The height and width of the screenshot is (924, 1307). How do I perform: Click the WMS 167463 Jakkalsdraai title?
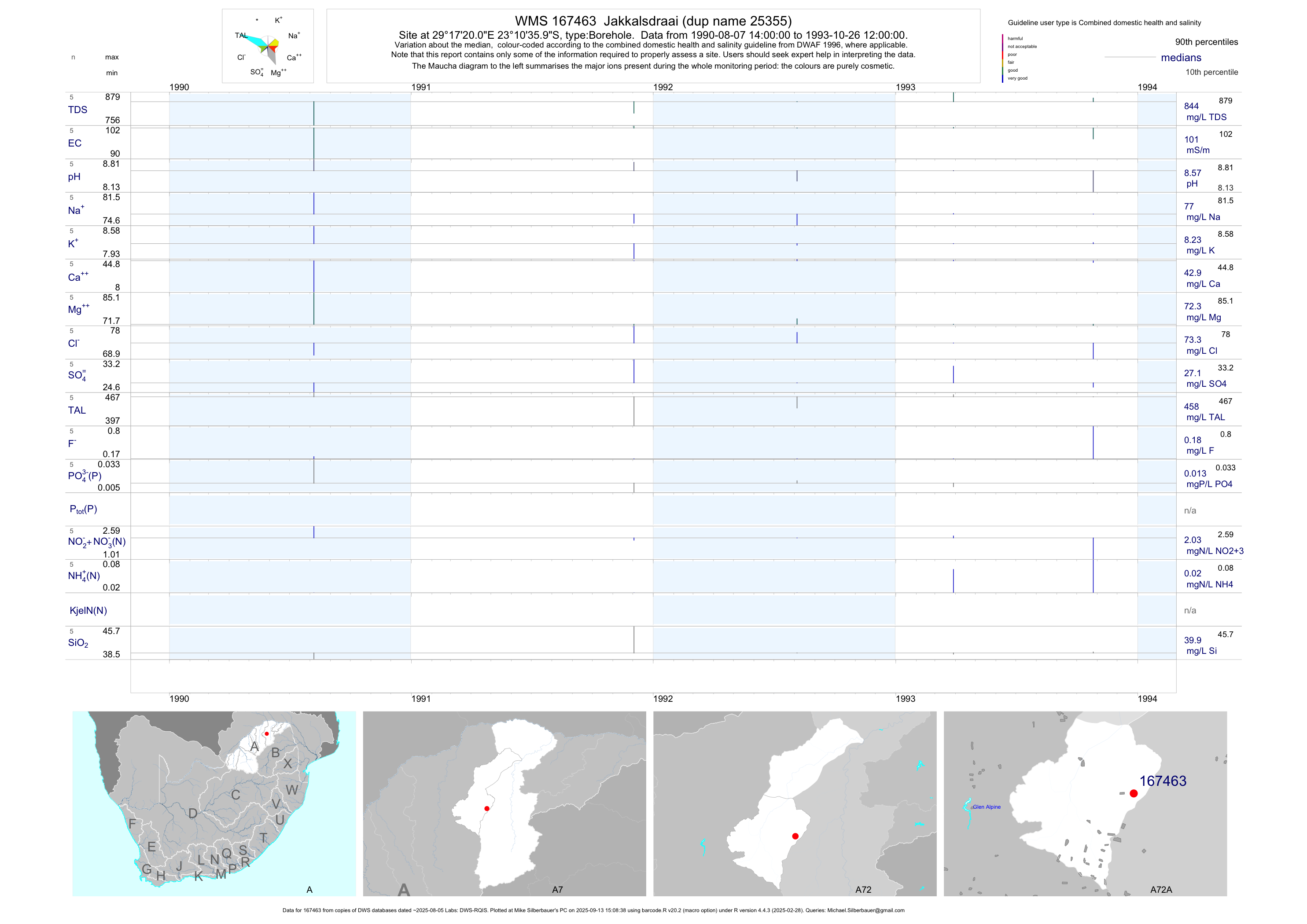(x=653, y=21)
